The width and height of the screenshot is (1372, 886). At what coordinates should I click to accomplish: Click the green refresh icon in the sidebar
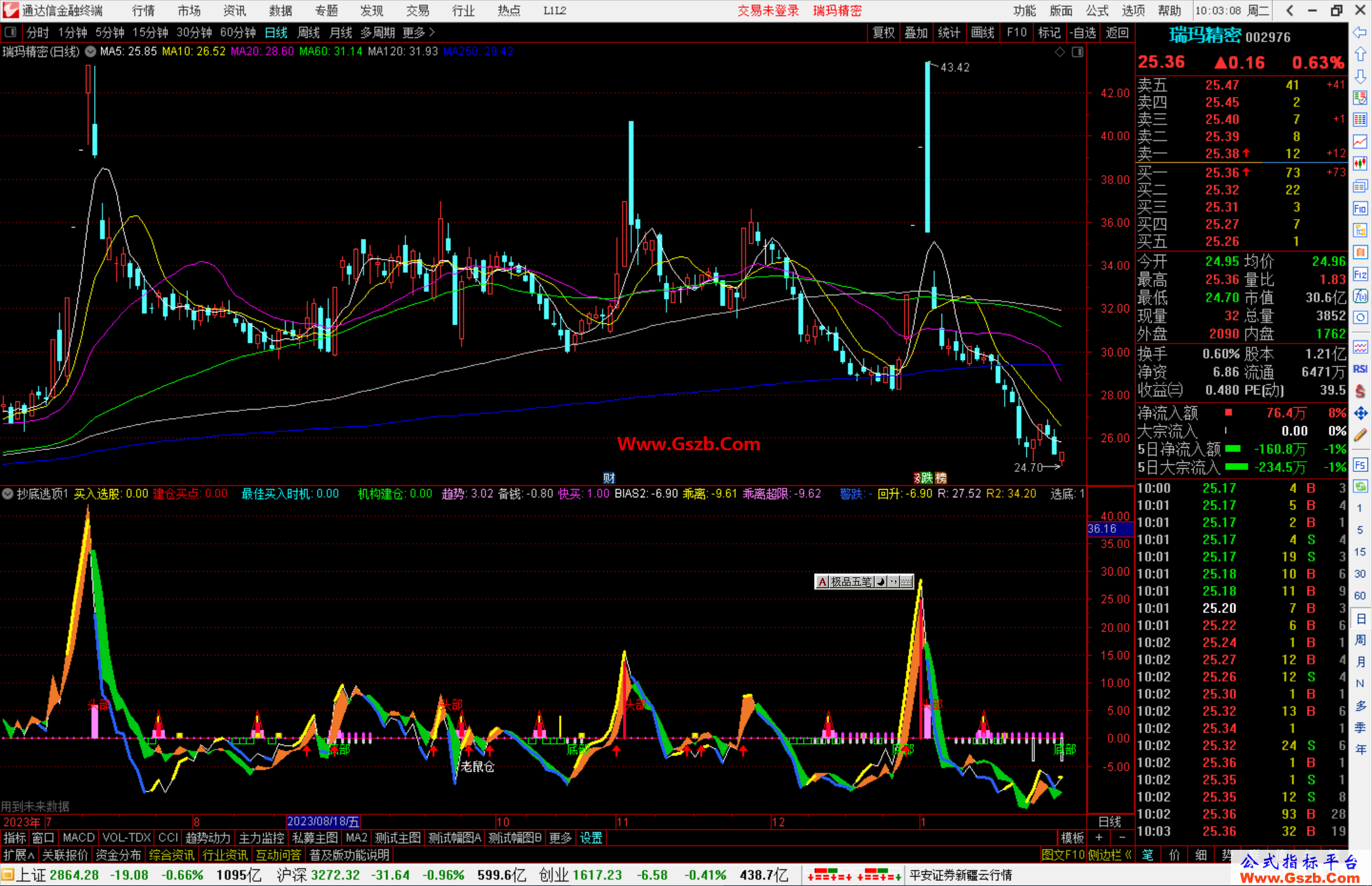click(x=1360, y=487)
